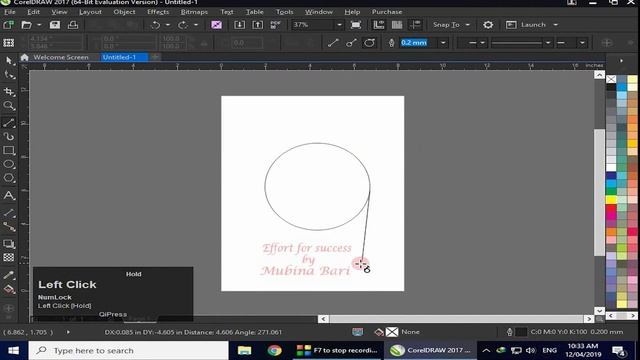Open the Launch application dropdown
The height and width of the screenshot is (360, 640).
(532, 25)
